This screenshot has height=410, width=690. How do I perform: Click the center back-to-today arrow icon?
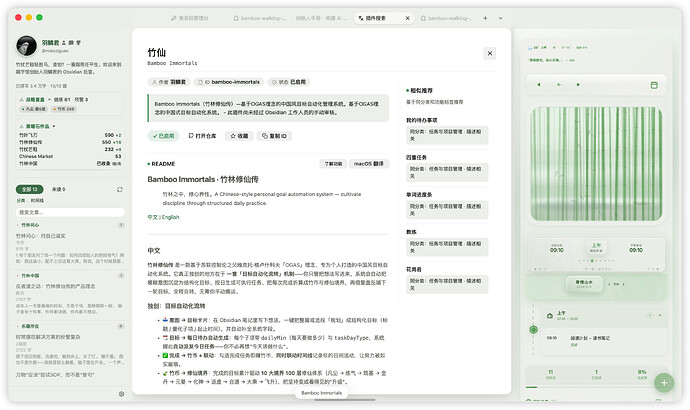559,84
